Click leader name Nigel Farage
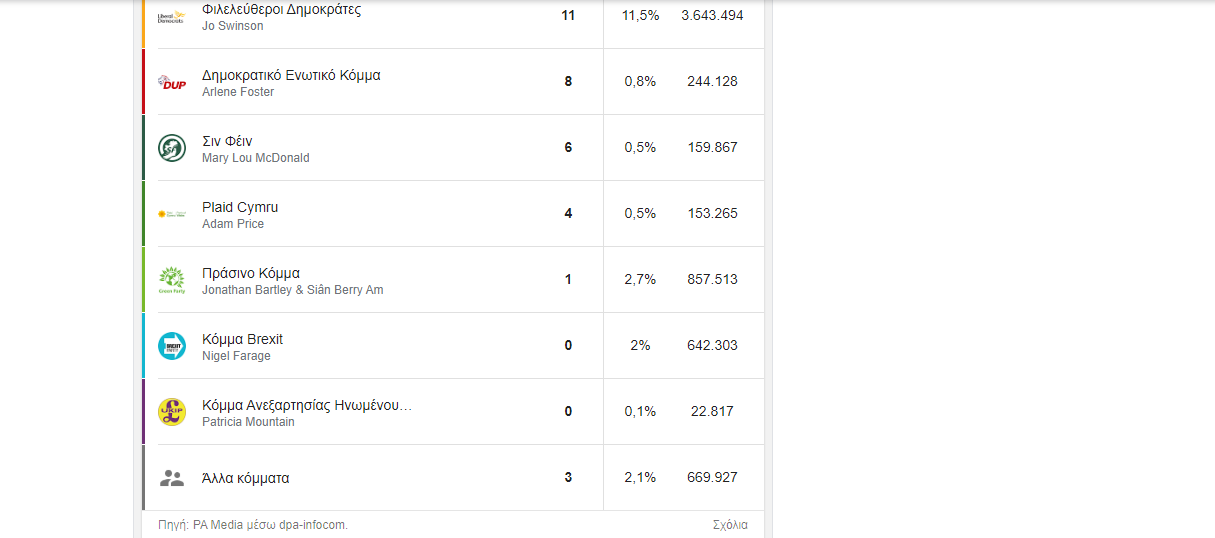This screenshot has height=538, width=1215. pos(236,356)
